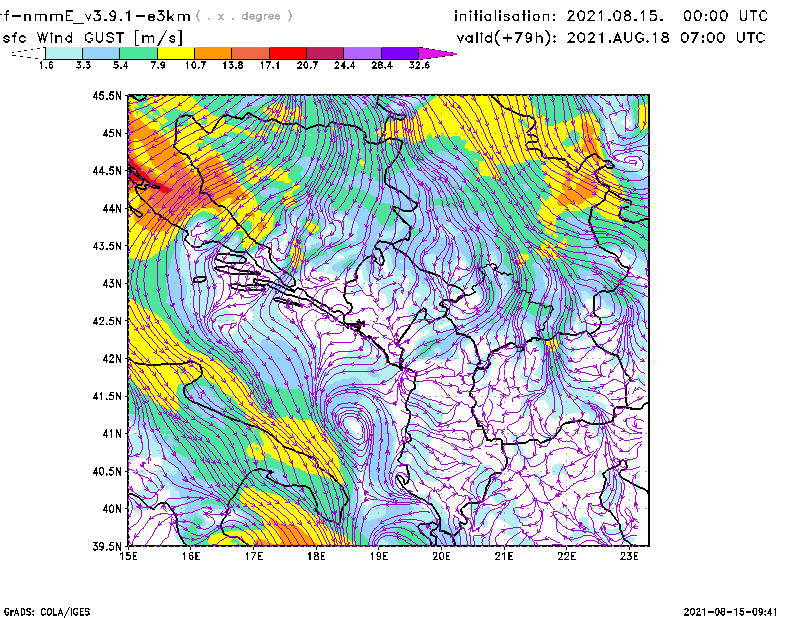Click the model name 'nmmE_v3.9.1-e3km' text
This screenshot has height=618, width=800.
coord(106,16)
